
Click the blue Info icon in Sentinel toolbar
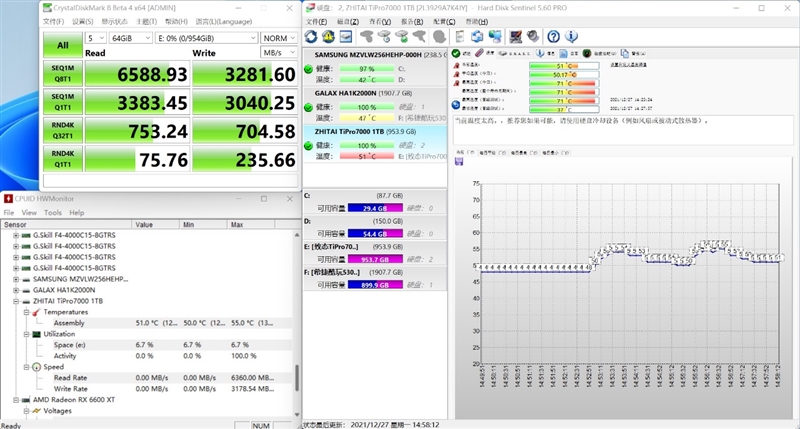[x=571, y=37]
